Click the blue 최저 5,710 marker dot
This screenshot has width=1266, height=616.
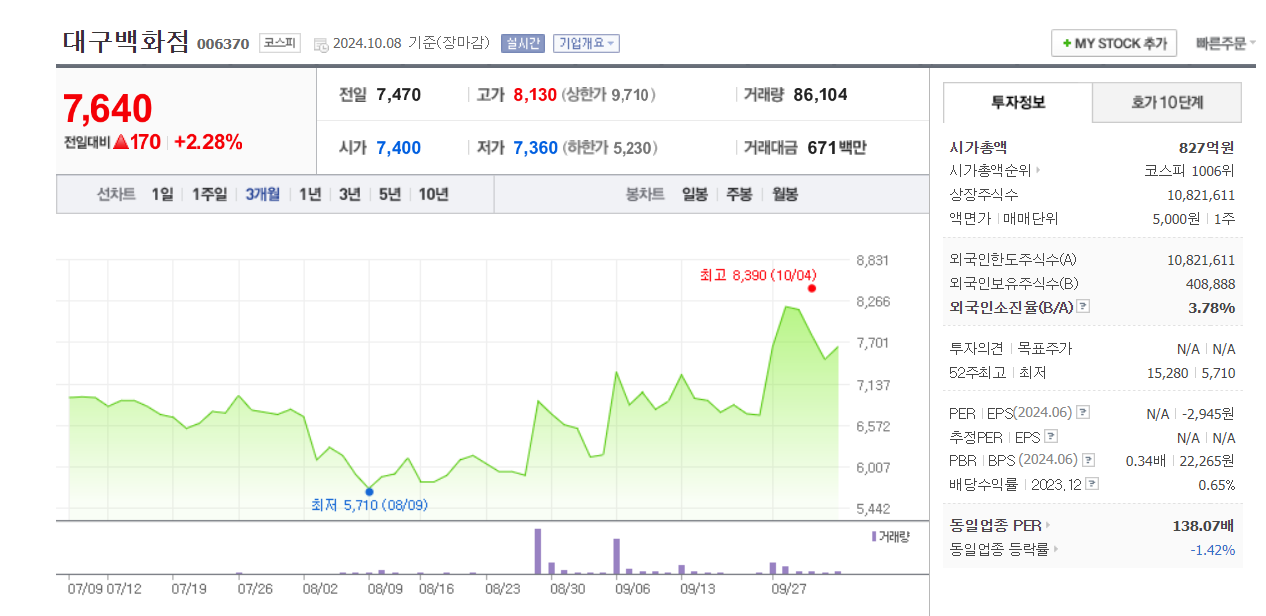tap(369, 491)
